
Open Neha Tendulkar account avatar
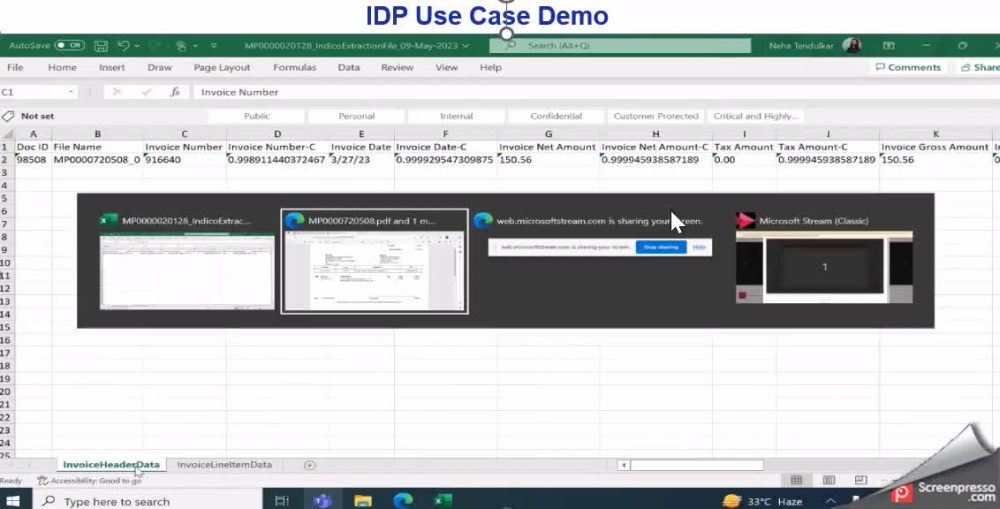[x=851, y=45]
